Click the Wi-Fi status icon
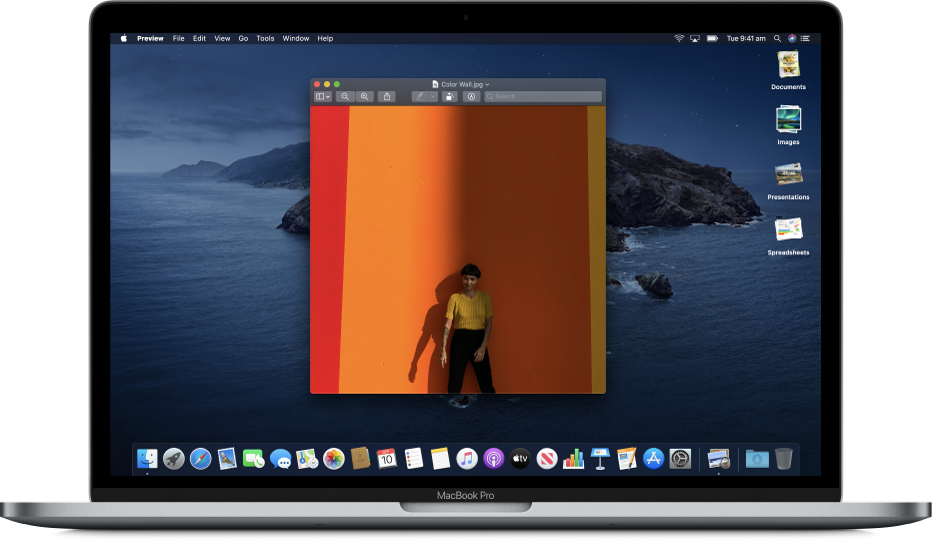 click(x=679, y=38)
